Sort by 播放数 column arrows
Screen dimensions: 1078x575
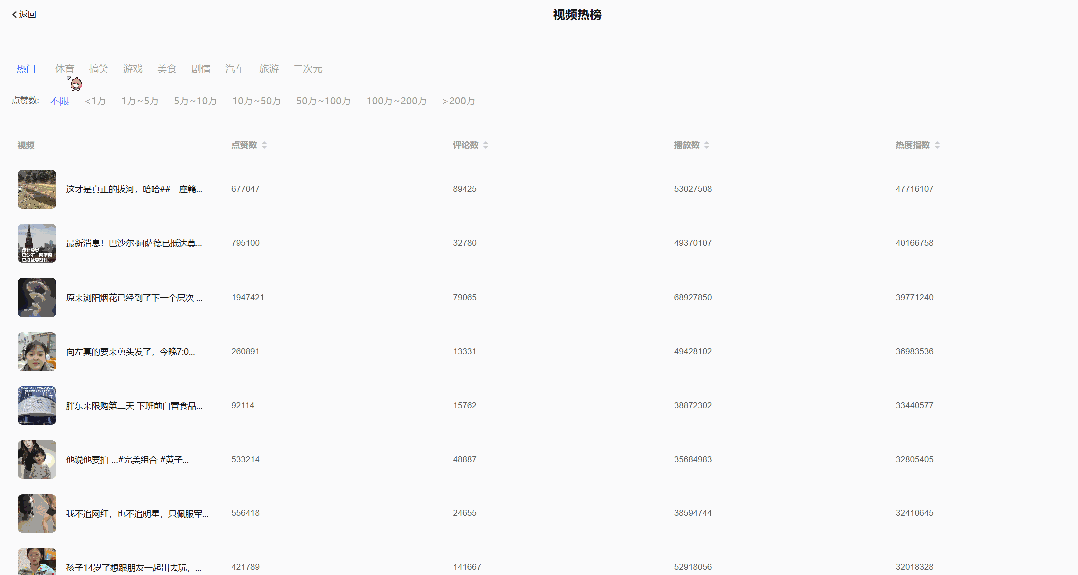pyautogui.click(x=707, y=145)
